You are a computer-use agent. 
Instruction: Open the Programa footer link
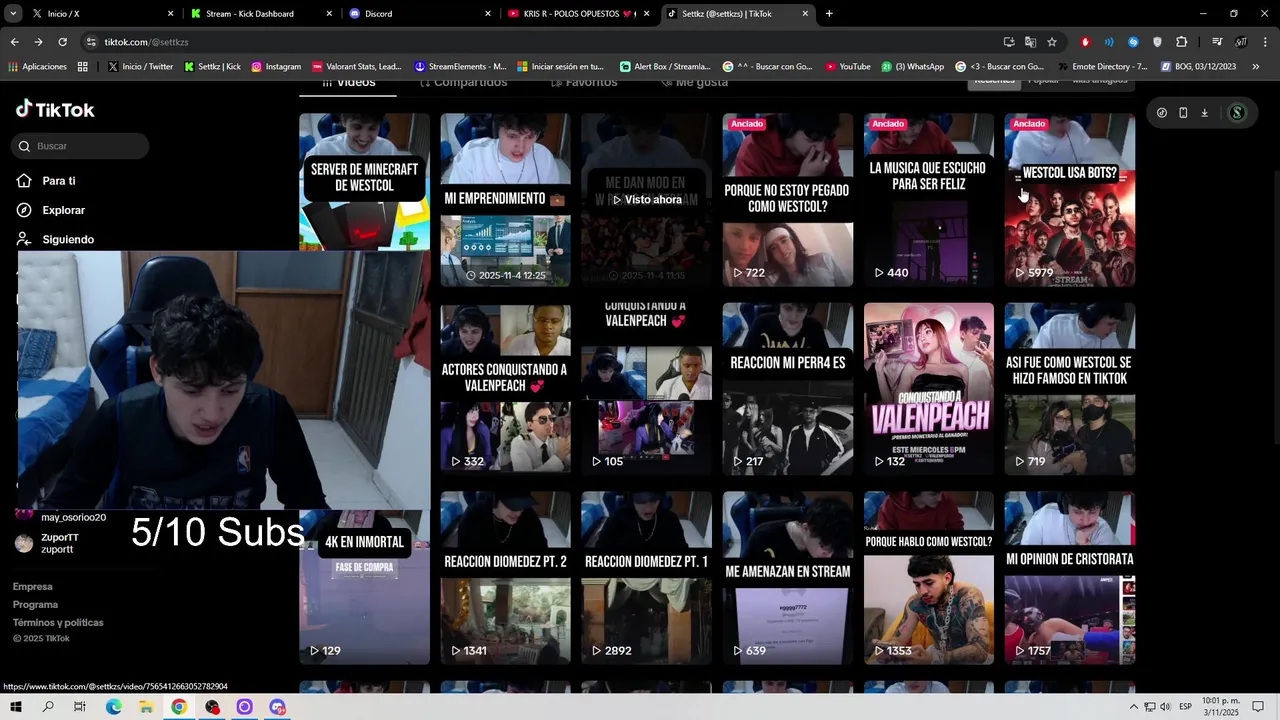35,605
